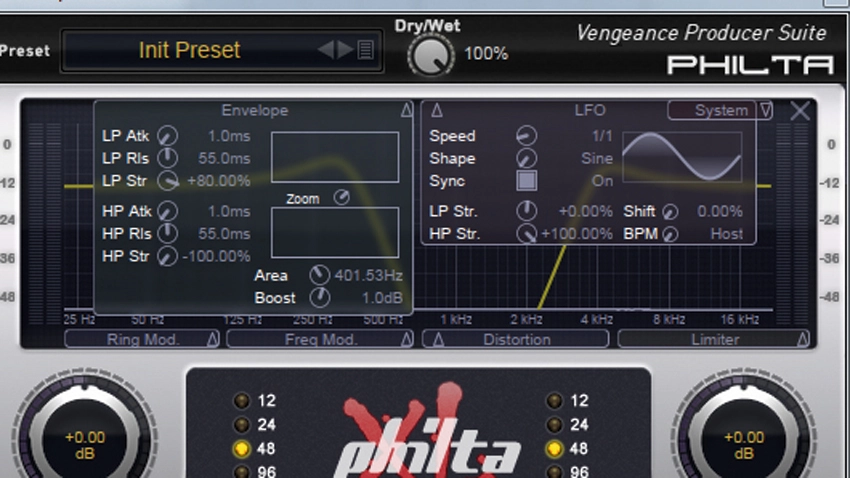Image resolution: width=850 pixels, height=478 pixels.
Task: Click the +100.00% LFO HP Str value
Action: click(x=577, y=234)
